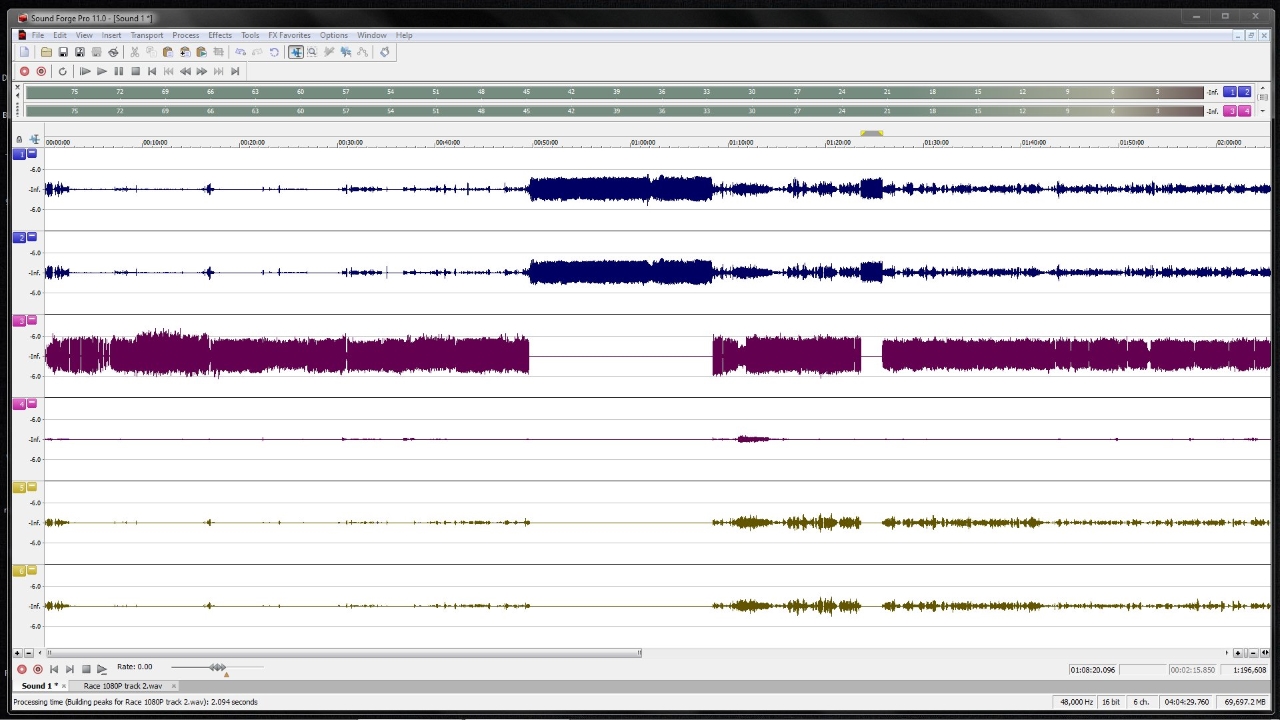Go to start in the top transport toolbar
This screenshot has width=1280, height=720.
click(x=152, y=71)
